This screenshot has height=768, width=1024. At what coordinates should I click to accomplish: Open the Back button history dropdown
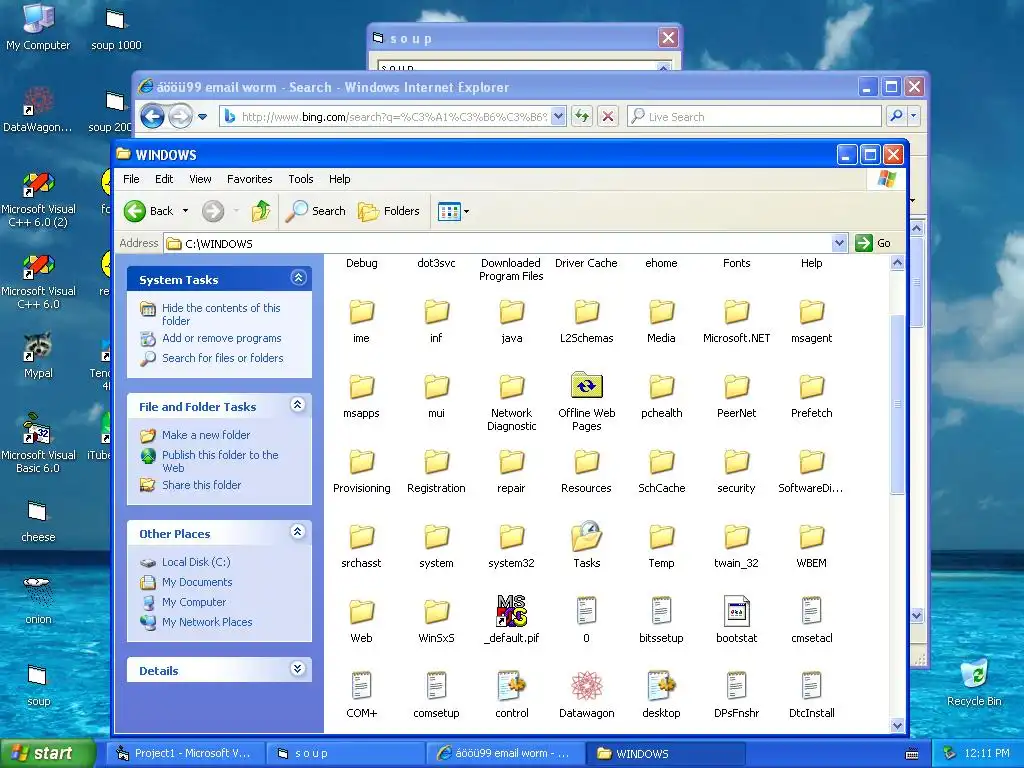[x=185, y=211]
